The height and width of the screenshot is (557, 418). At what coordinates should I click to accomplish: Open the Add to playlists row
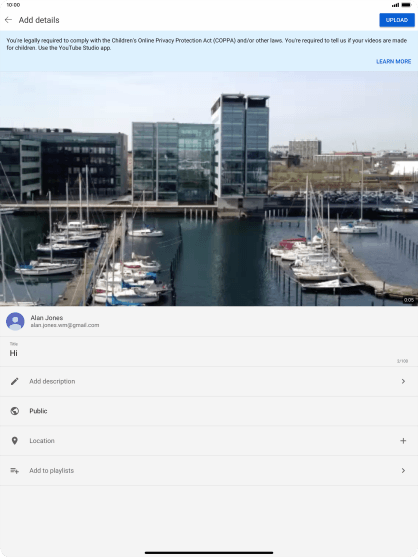pos(209,471)
